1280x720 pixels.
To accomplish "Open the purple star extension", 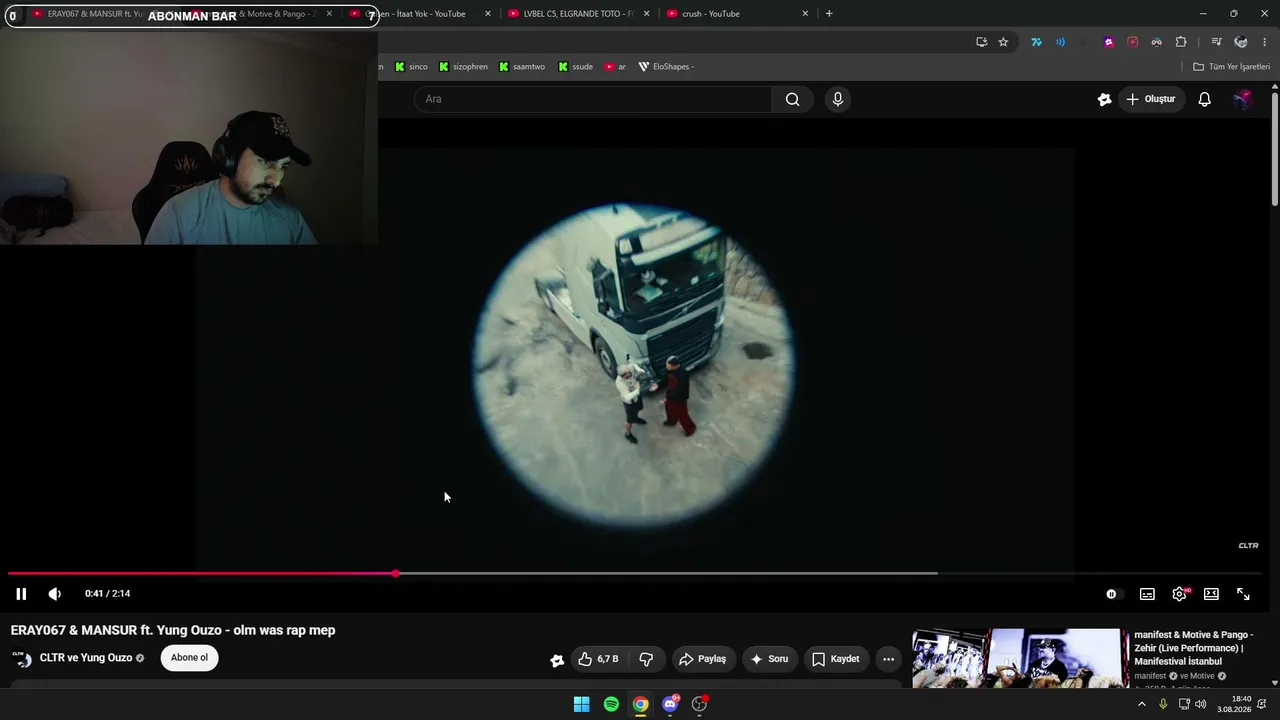I will click(1108, 42).
